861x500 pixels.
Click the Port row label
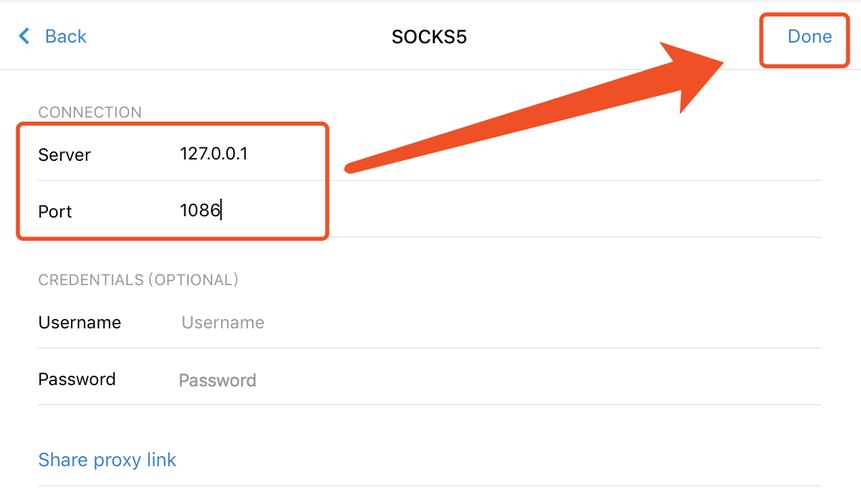coord(55,211)
